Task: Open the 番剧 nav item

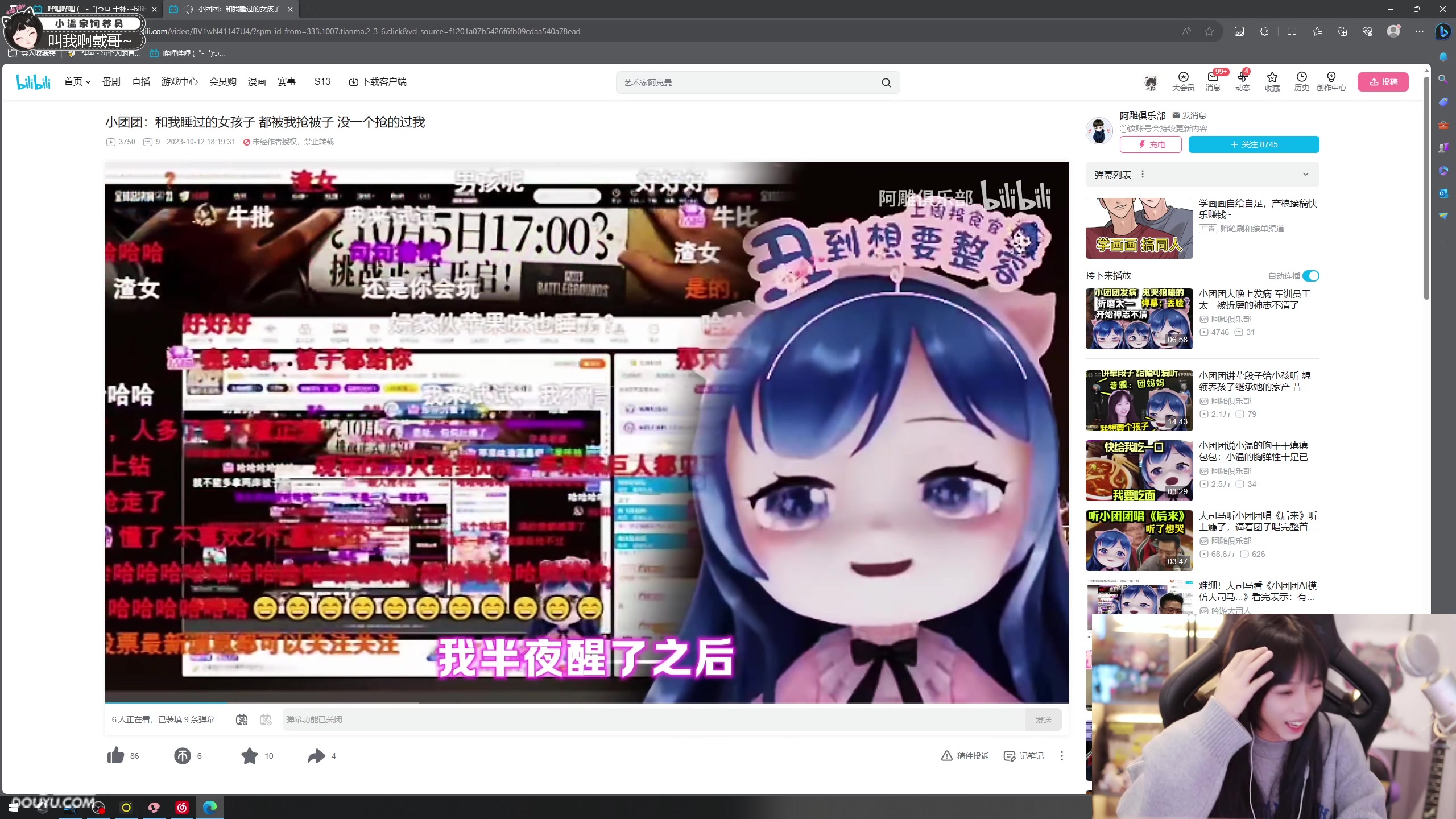Action: [111, 82]
